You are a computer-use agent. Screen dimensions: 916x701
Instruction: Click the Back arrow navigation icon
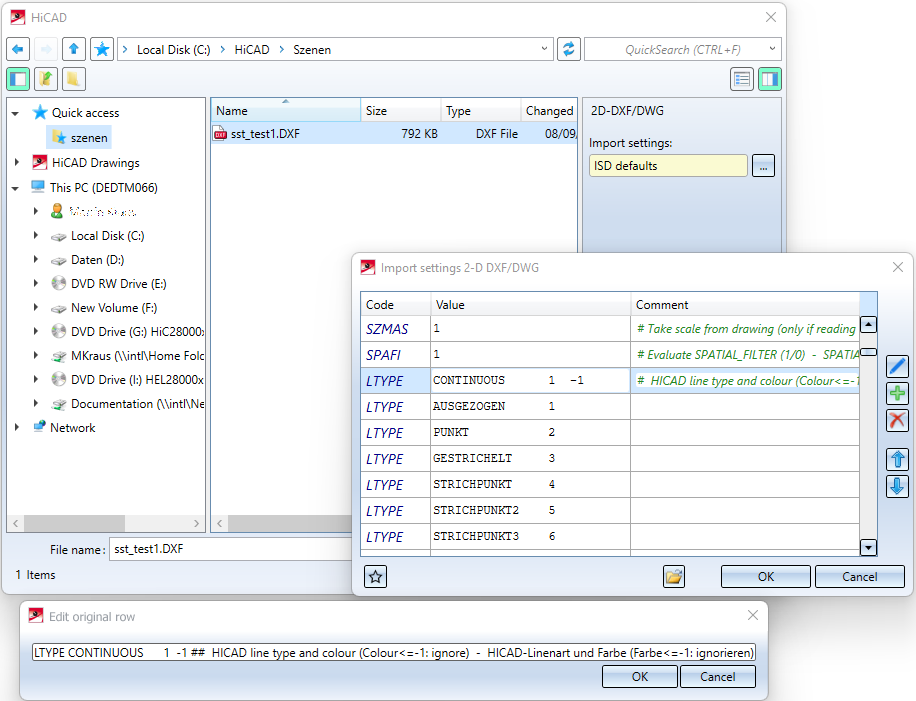(x=18, y=49)
